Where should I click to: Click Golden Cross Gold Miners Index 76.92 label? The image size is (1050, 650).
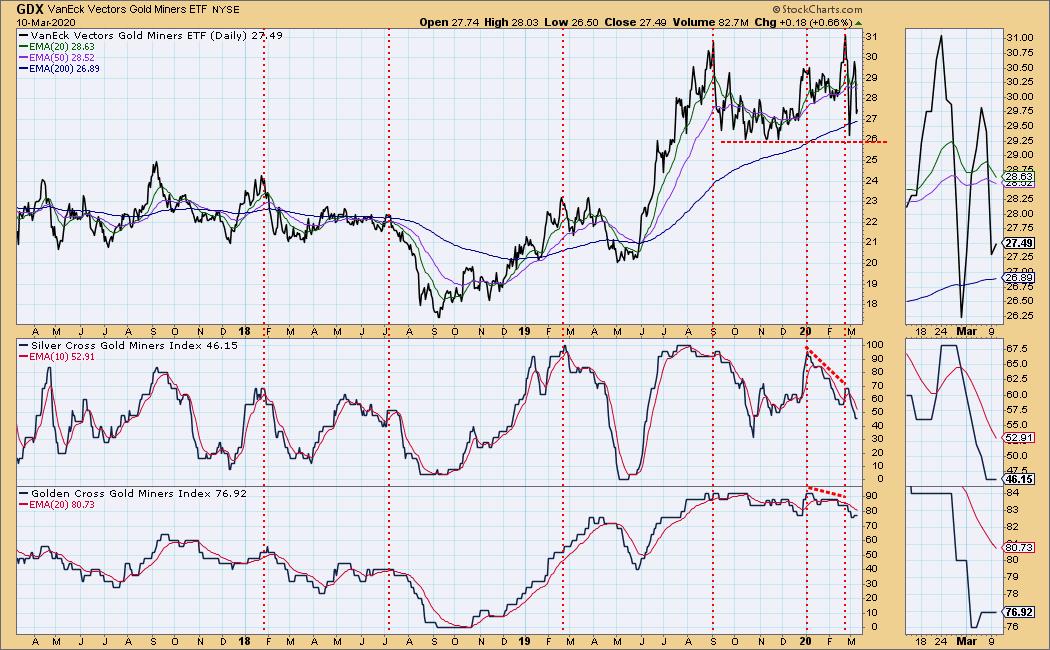point(139,493)
